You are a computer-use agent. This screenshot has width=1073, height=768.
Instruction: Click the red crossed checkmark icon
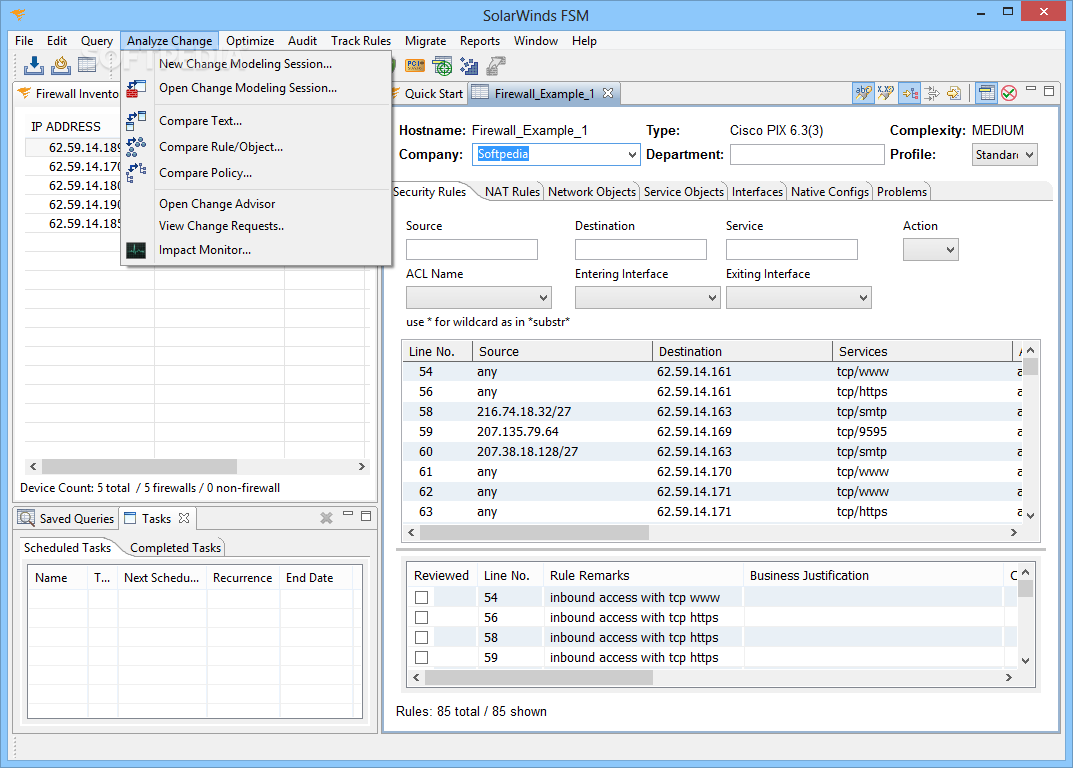1009,93
